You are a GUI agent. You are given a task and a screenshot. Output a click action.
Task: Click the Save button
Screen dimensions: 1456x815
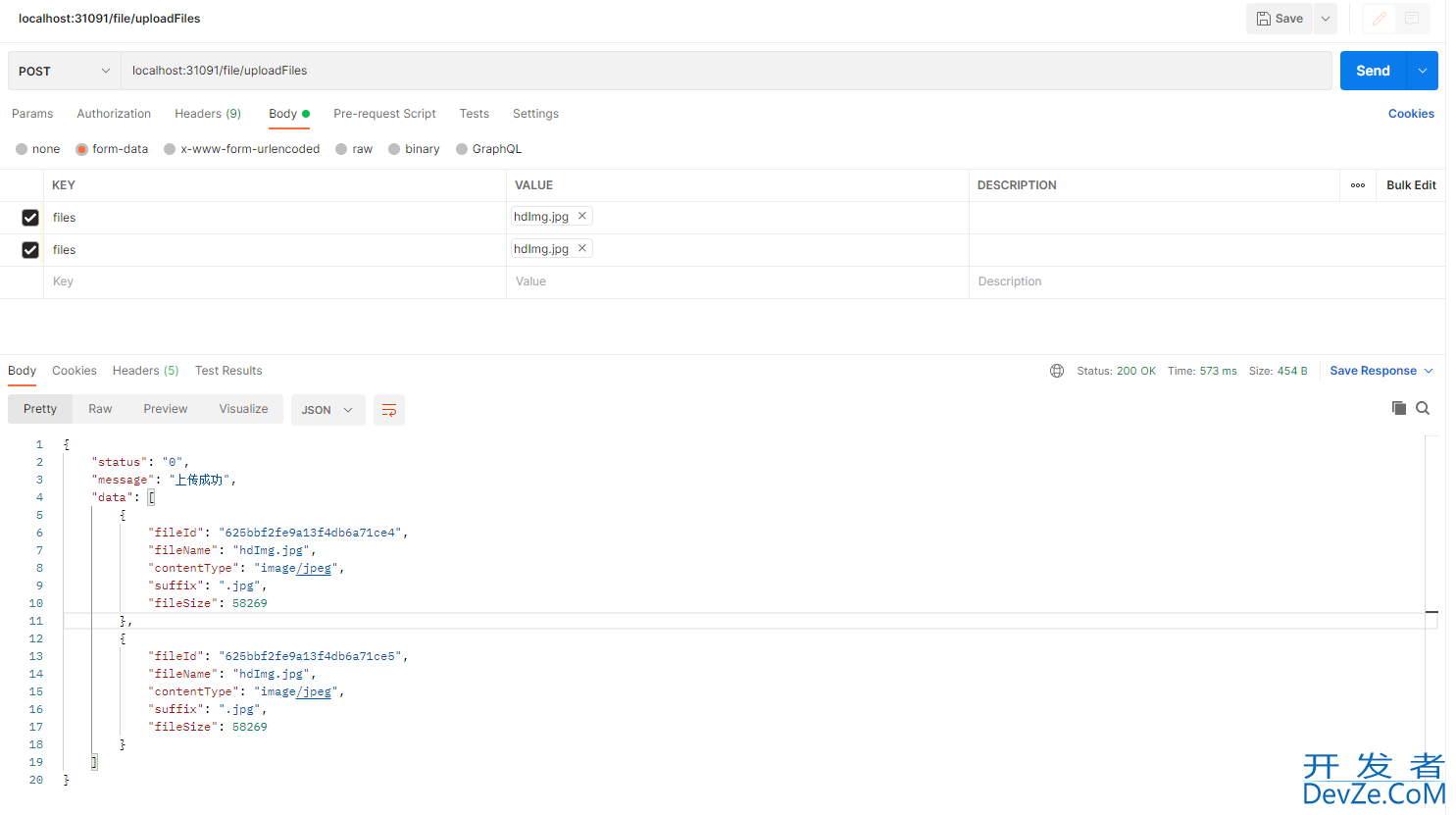pos(1280,19)
